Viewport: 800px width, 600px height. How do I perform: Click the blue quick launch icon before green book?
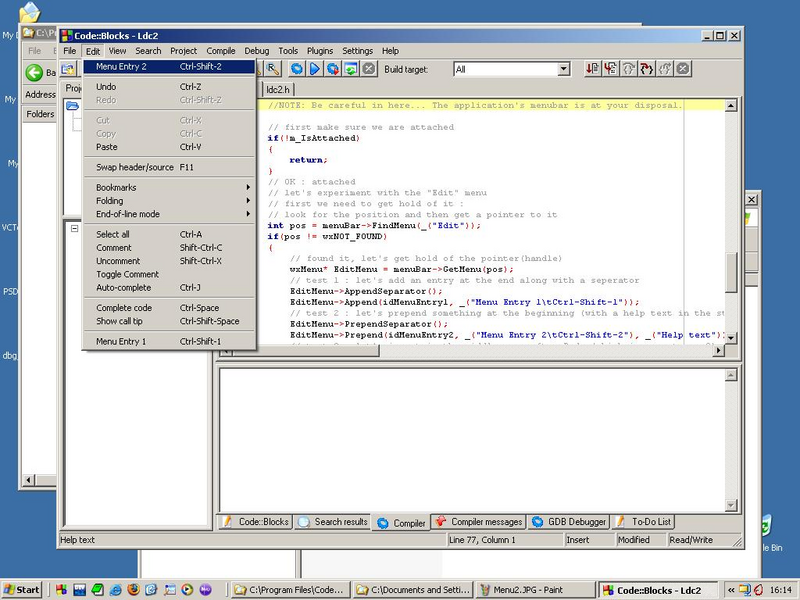(x=80, y=590)
